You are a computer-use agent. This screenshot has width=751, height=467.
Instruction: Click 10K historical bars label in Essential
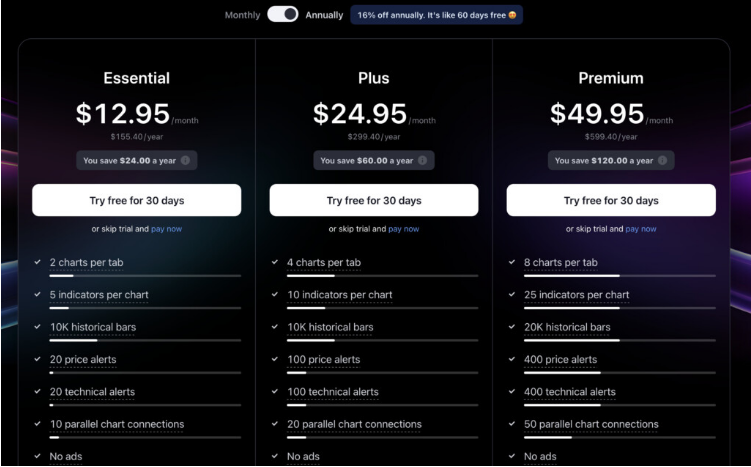coord(93,327)
